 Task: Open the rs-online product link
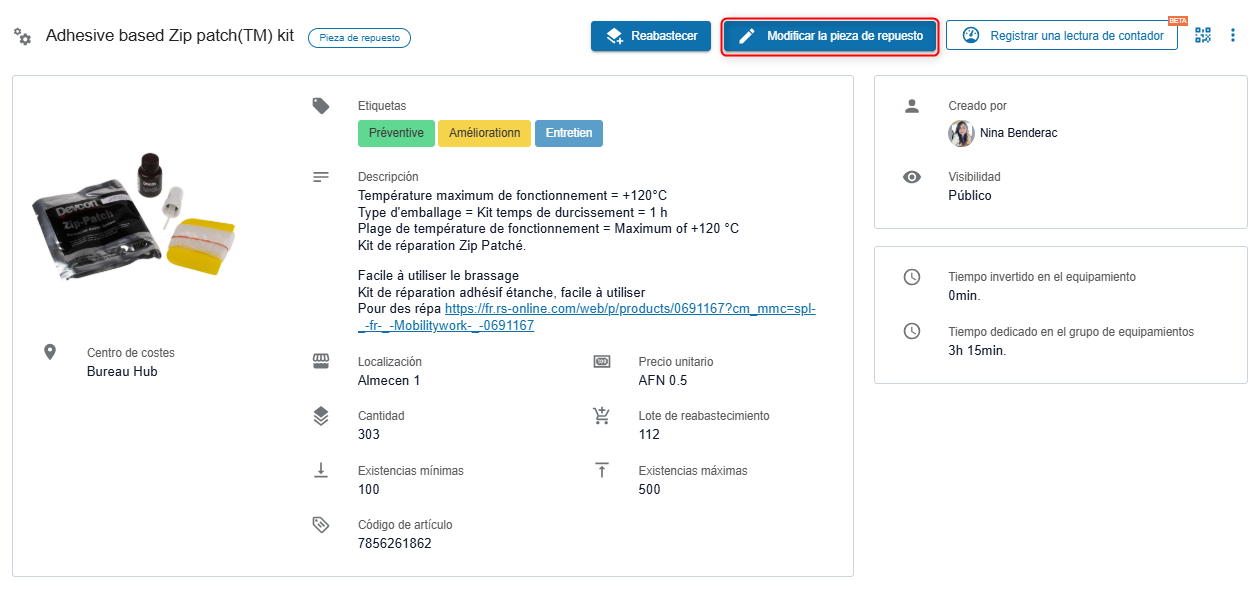630,310
